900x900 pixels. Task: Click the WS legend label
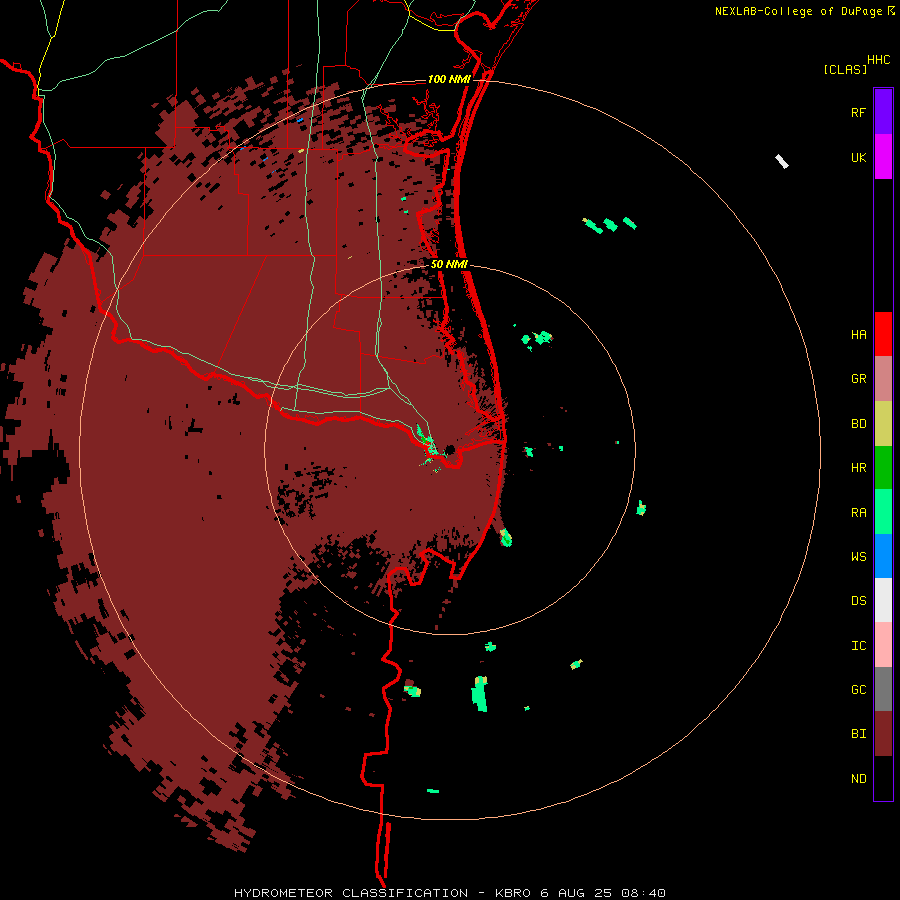click(x=858, y=557)
